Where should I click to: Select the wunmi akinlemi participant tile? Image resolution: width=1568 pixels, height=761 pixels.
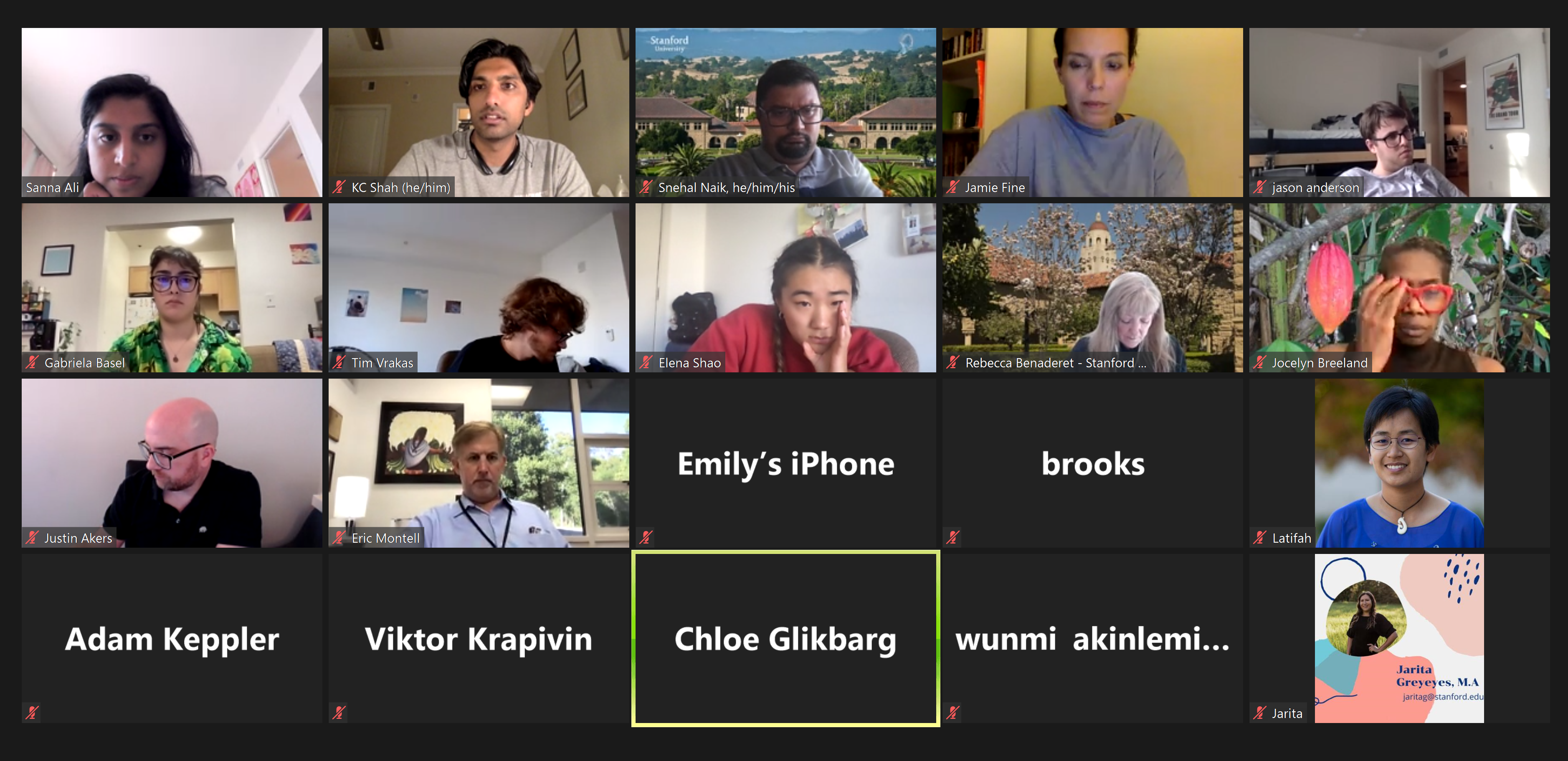(1093, 638)
